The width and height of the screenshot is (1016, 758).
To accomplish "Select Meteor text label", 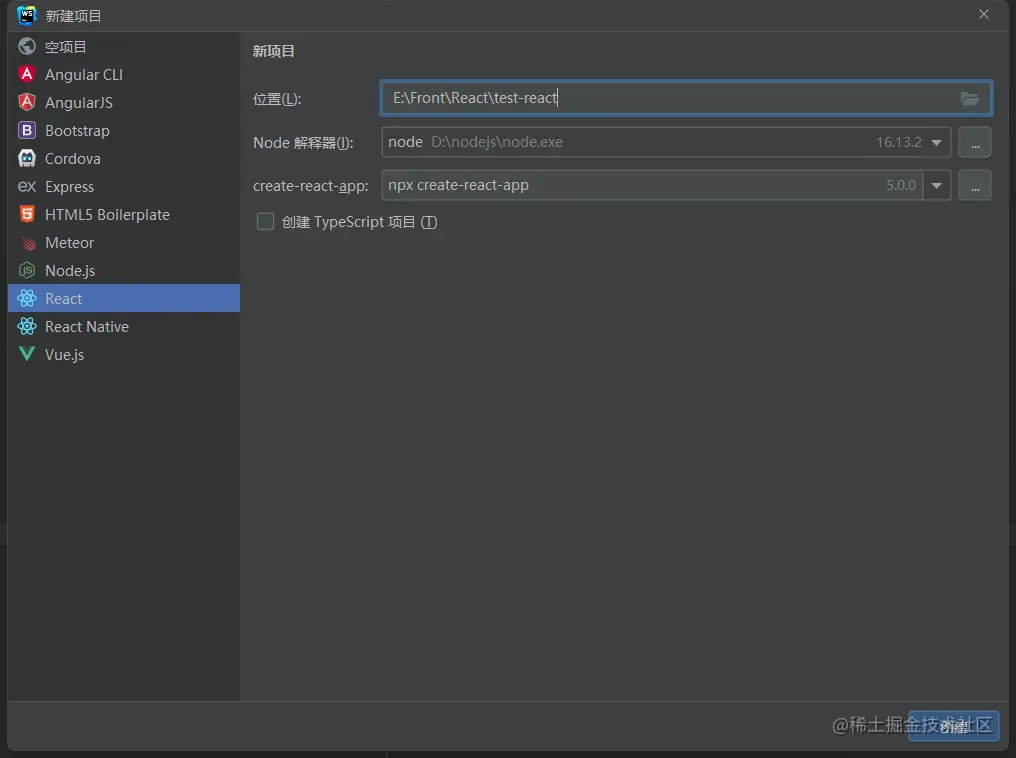I will (x=69, y=242).
